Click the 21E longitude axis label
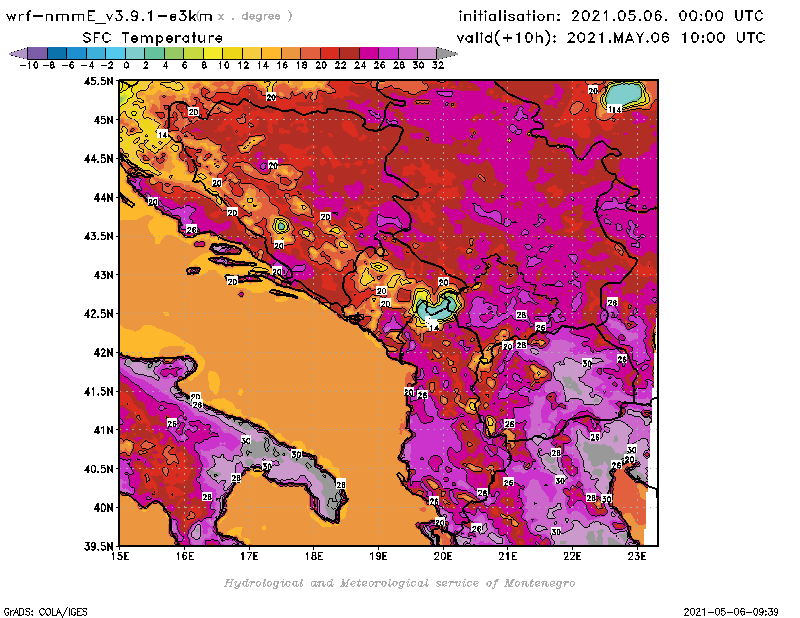Viewport: 800px width, 618px height. [507, 556]
